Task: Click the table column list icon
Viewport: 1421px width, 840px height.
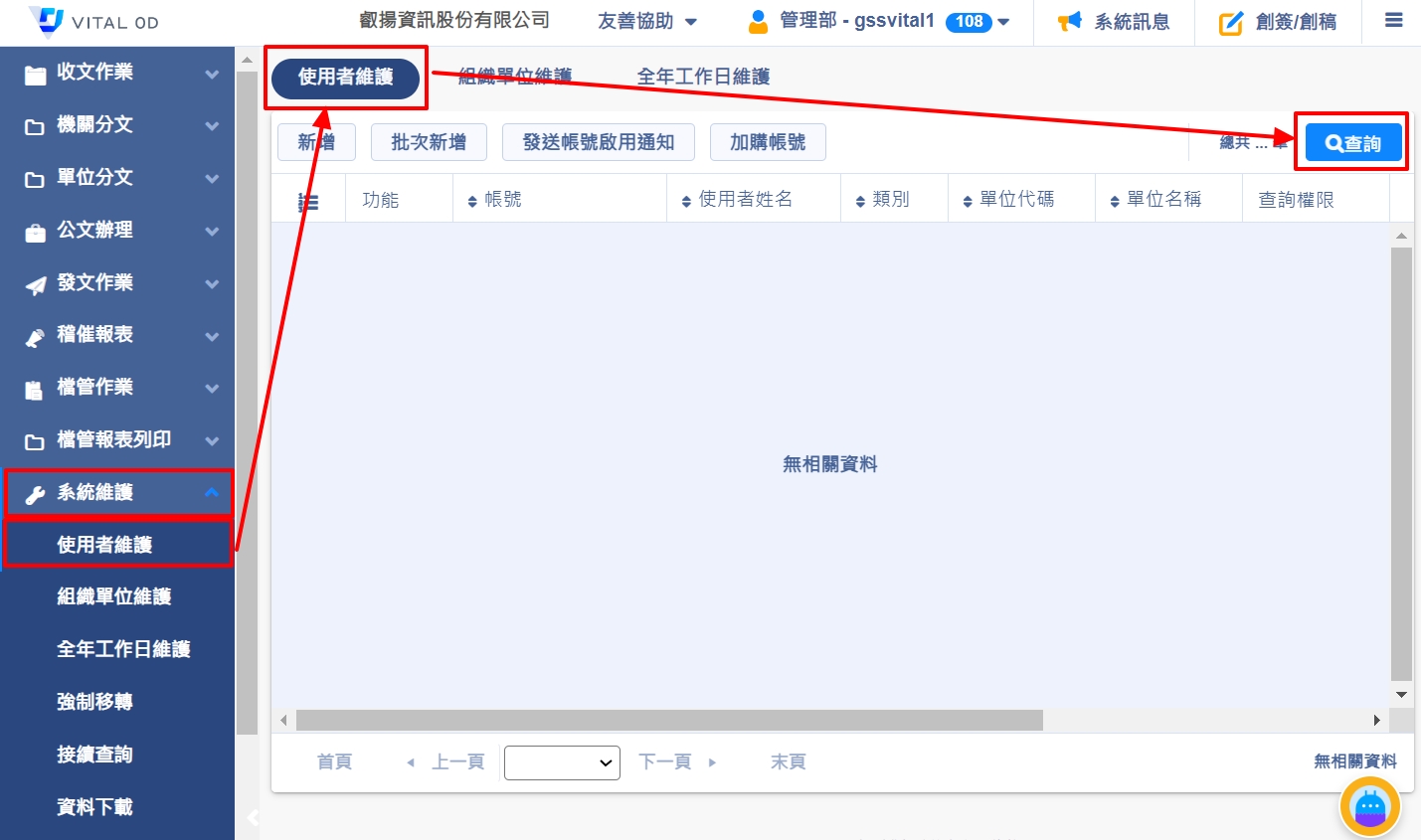Action: (x=308, y=201)
